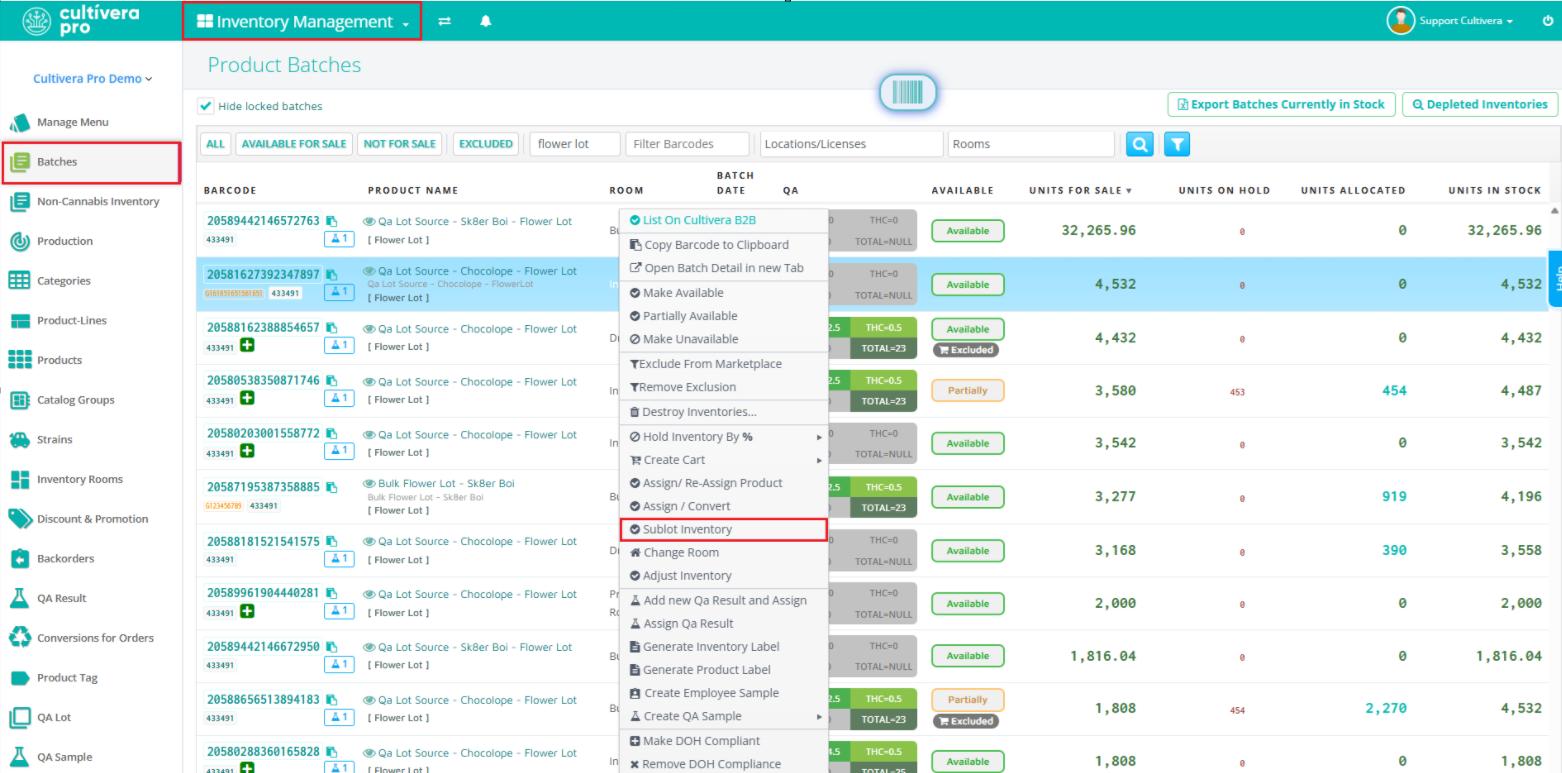Screen dimensions: 1562x773
Task: Open Backorders from the sidebar
Action: point(65,559)
